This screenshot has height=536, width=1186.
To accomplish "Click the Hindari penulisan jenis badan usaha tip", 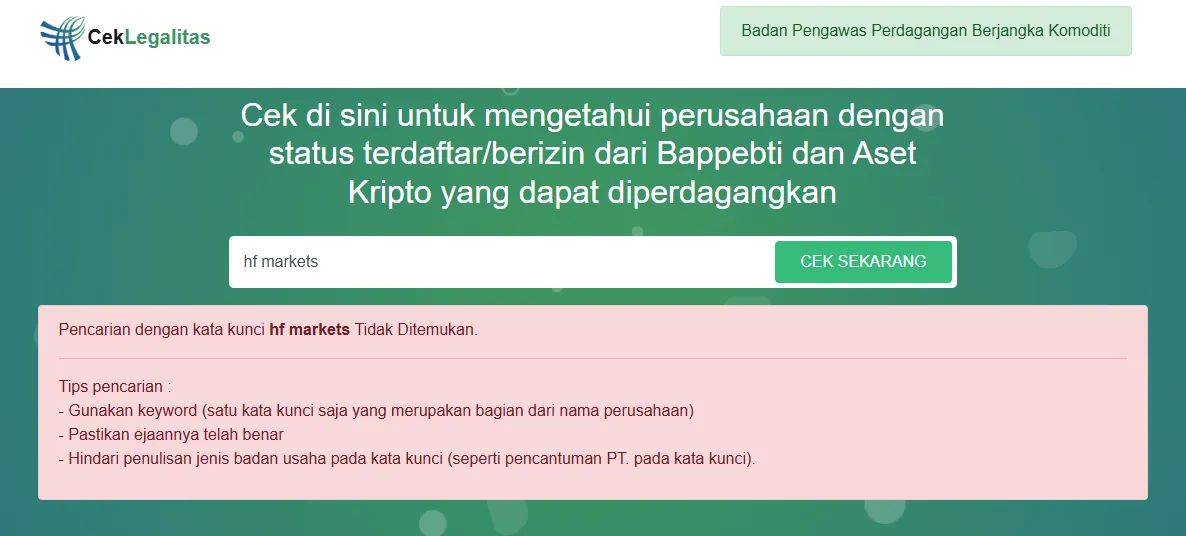I will point(407,459).
